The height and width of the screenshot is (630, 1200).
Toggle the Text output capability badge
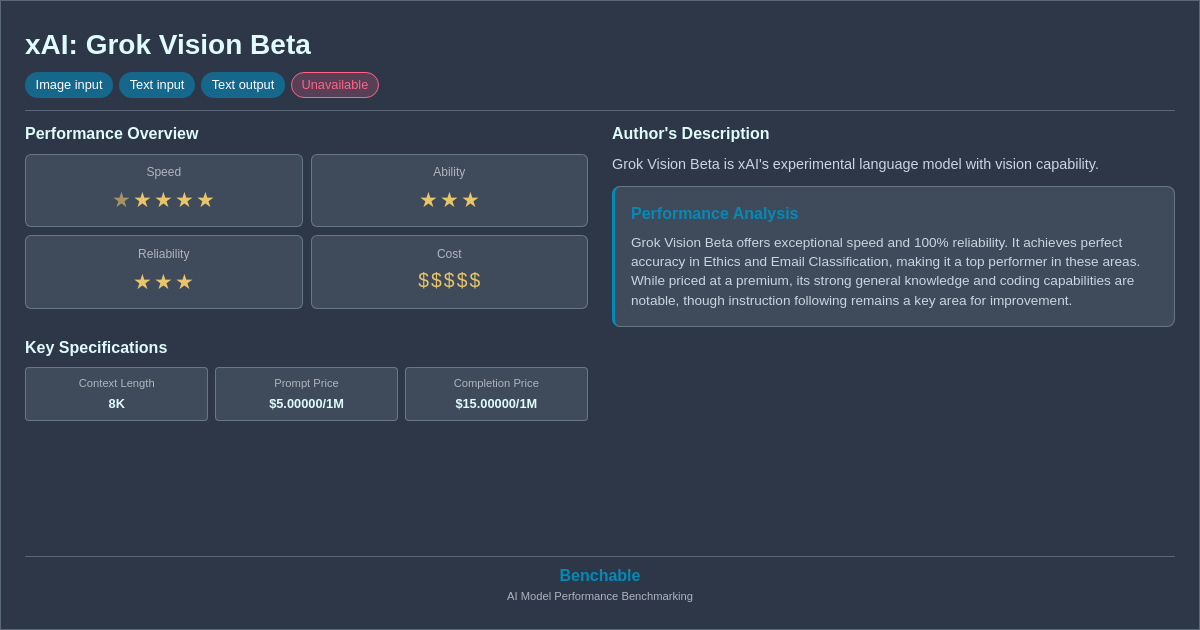[243, 85]
